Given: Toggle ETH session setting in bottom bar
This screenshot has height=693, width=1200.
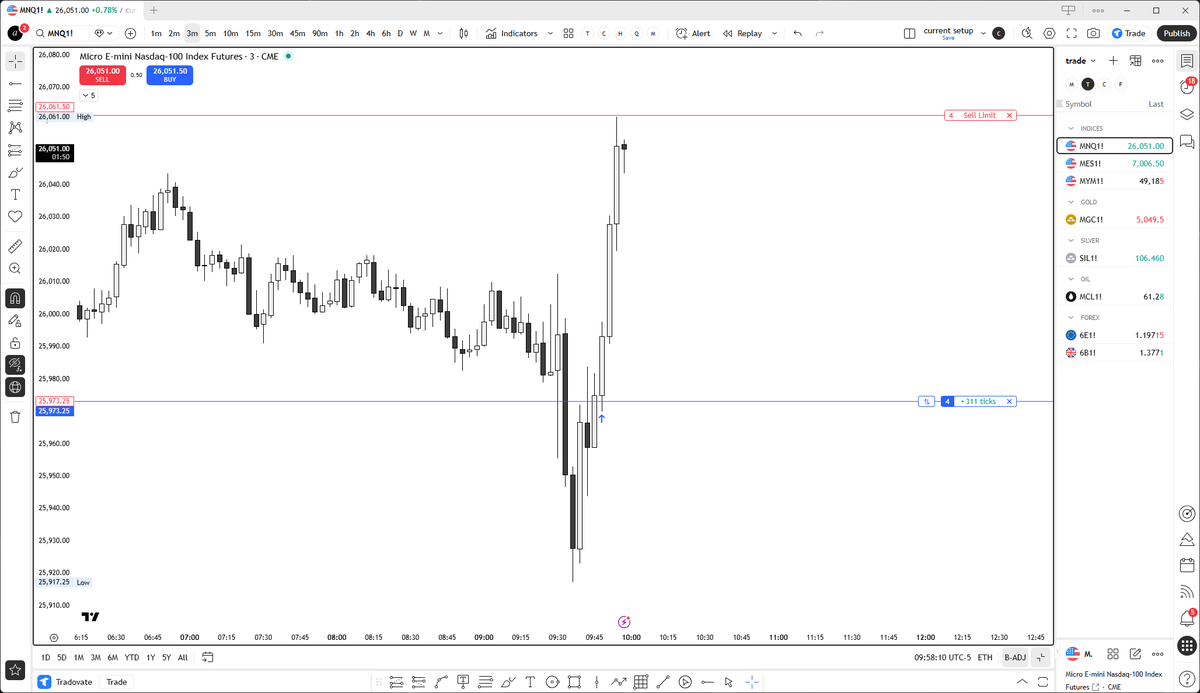Looking at the screenshot, I should pos(985,657).
